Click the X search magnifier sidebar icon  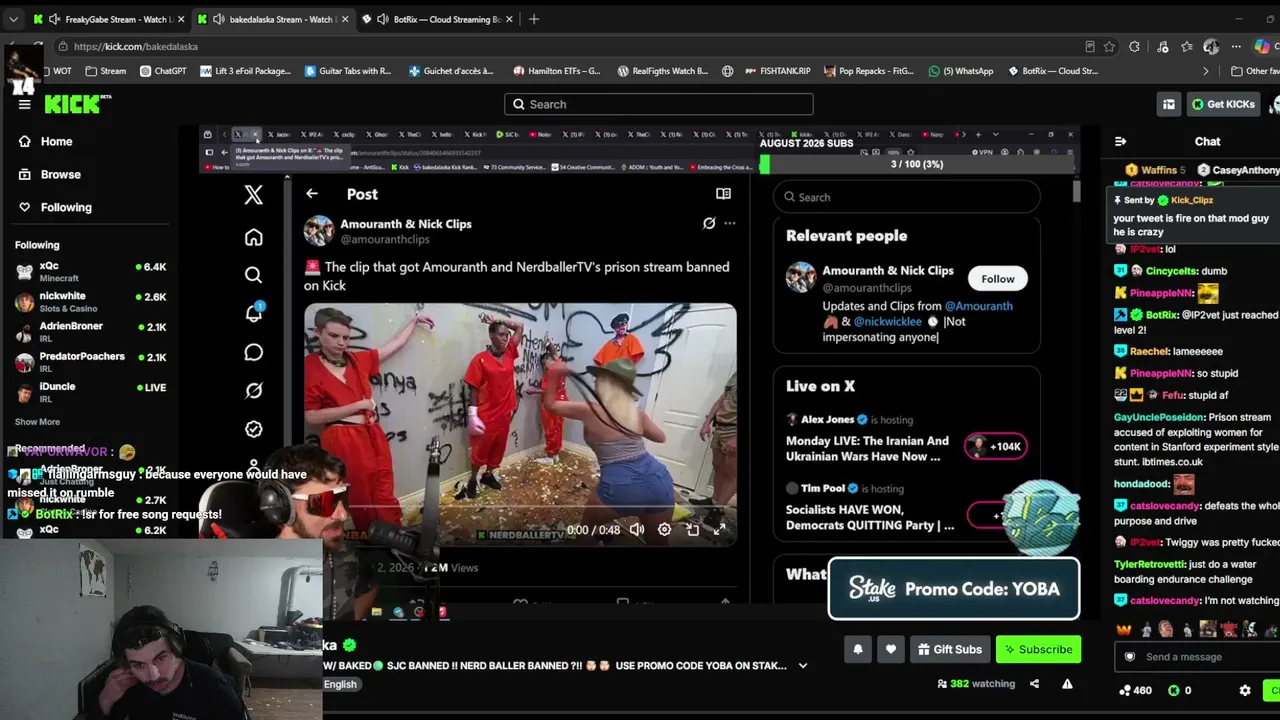tap(253, 275)
